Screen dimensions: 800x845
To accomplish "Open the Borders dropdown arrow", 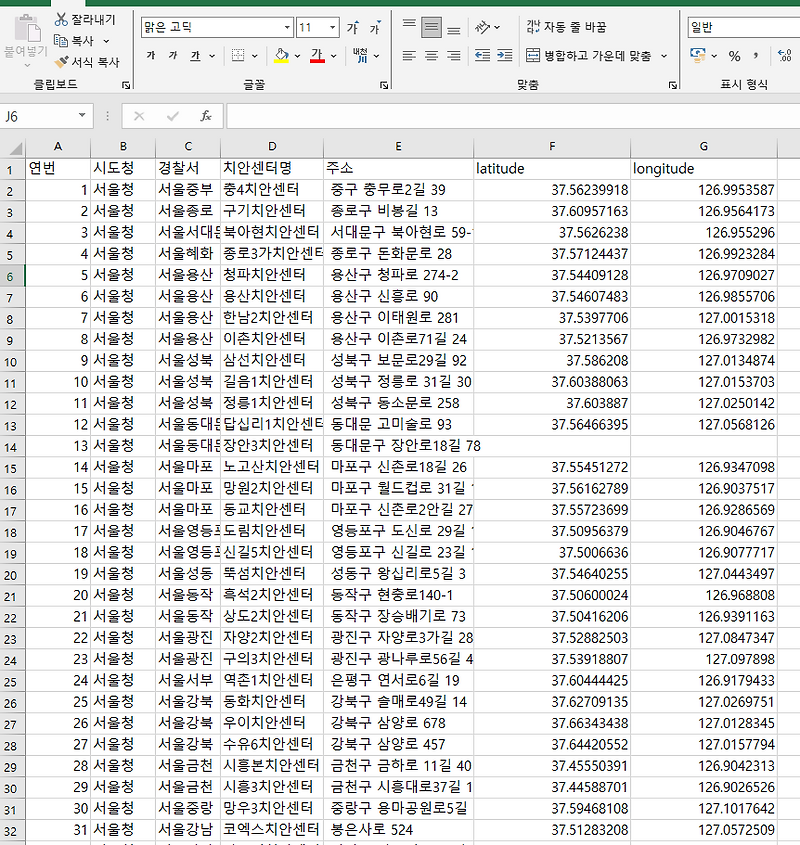I will pos(254,55).
